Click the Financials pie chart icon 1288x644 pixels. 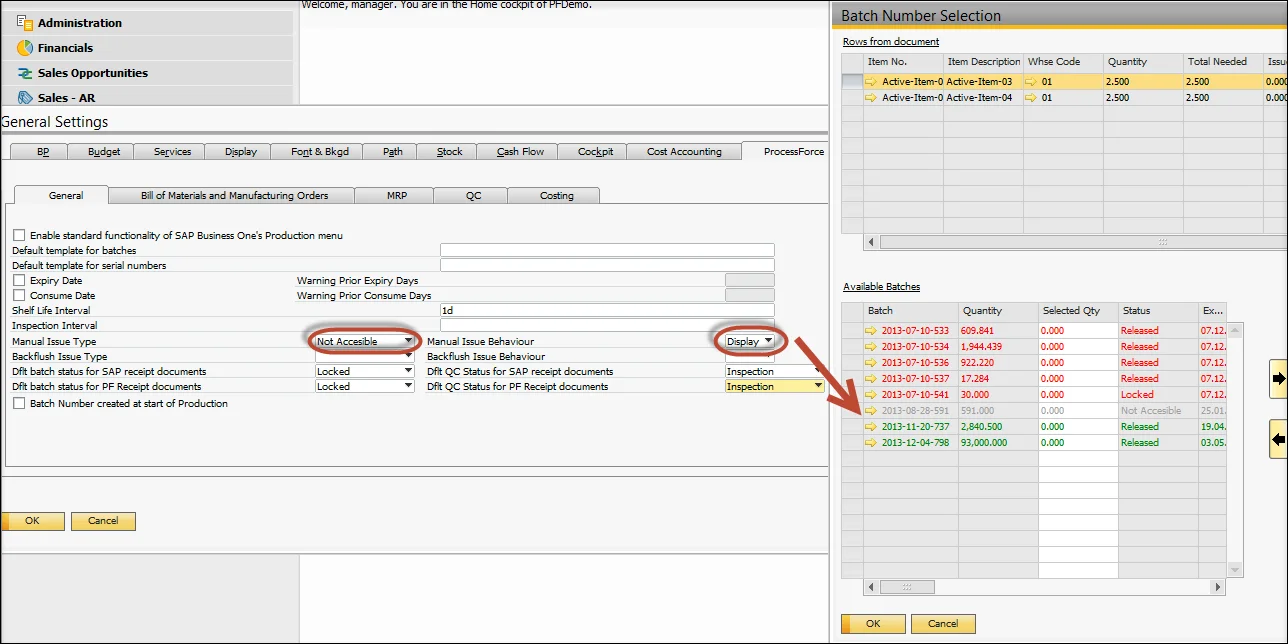coord(25,48)
